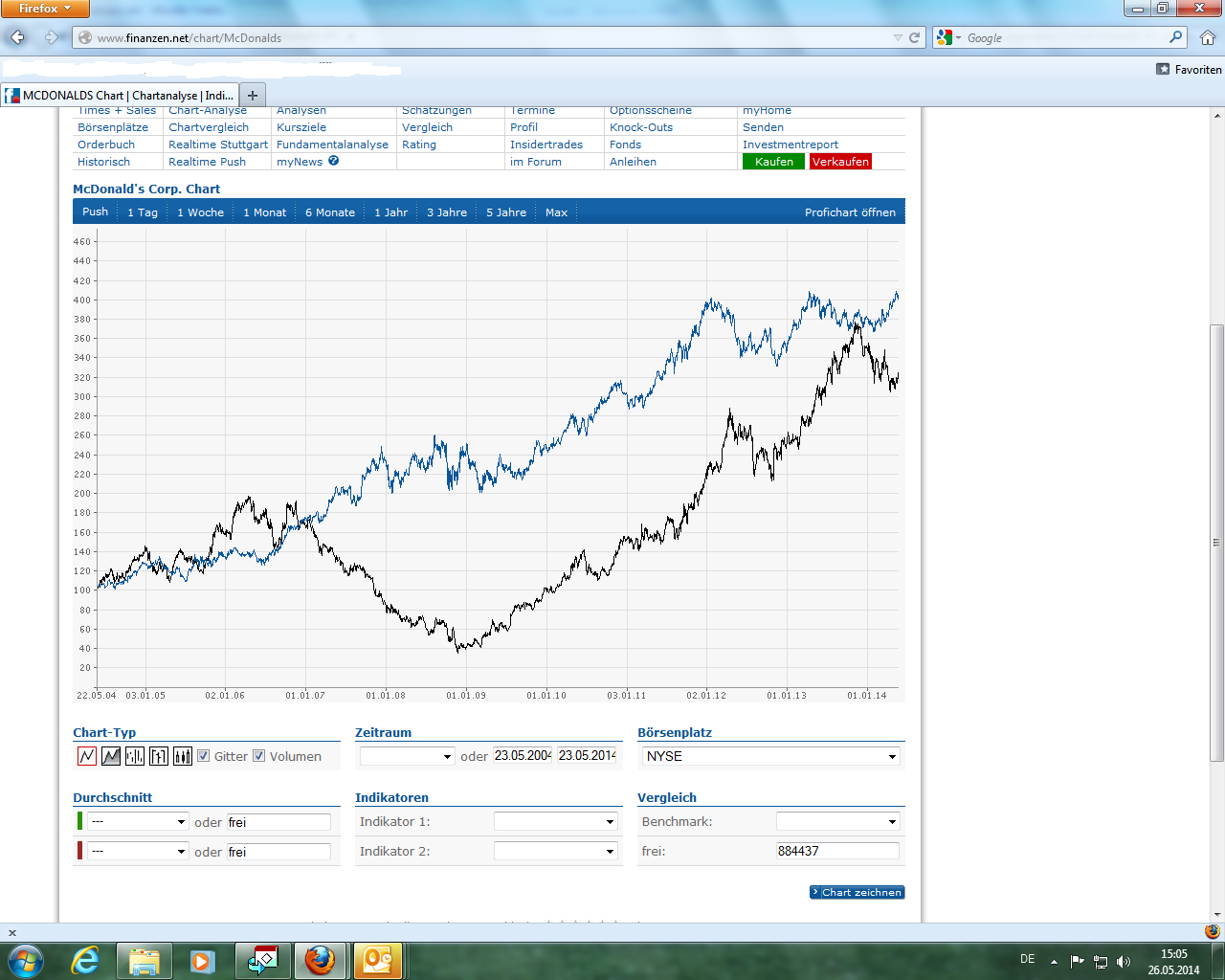Reload the page with the refresh icon
Image resolution: width=1225 pixels, height=980 pixels.
[x=914, y=38]
